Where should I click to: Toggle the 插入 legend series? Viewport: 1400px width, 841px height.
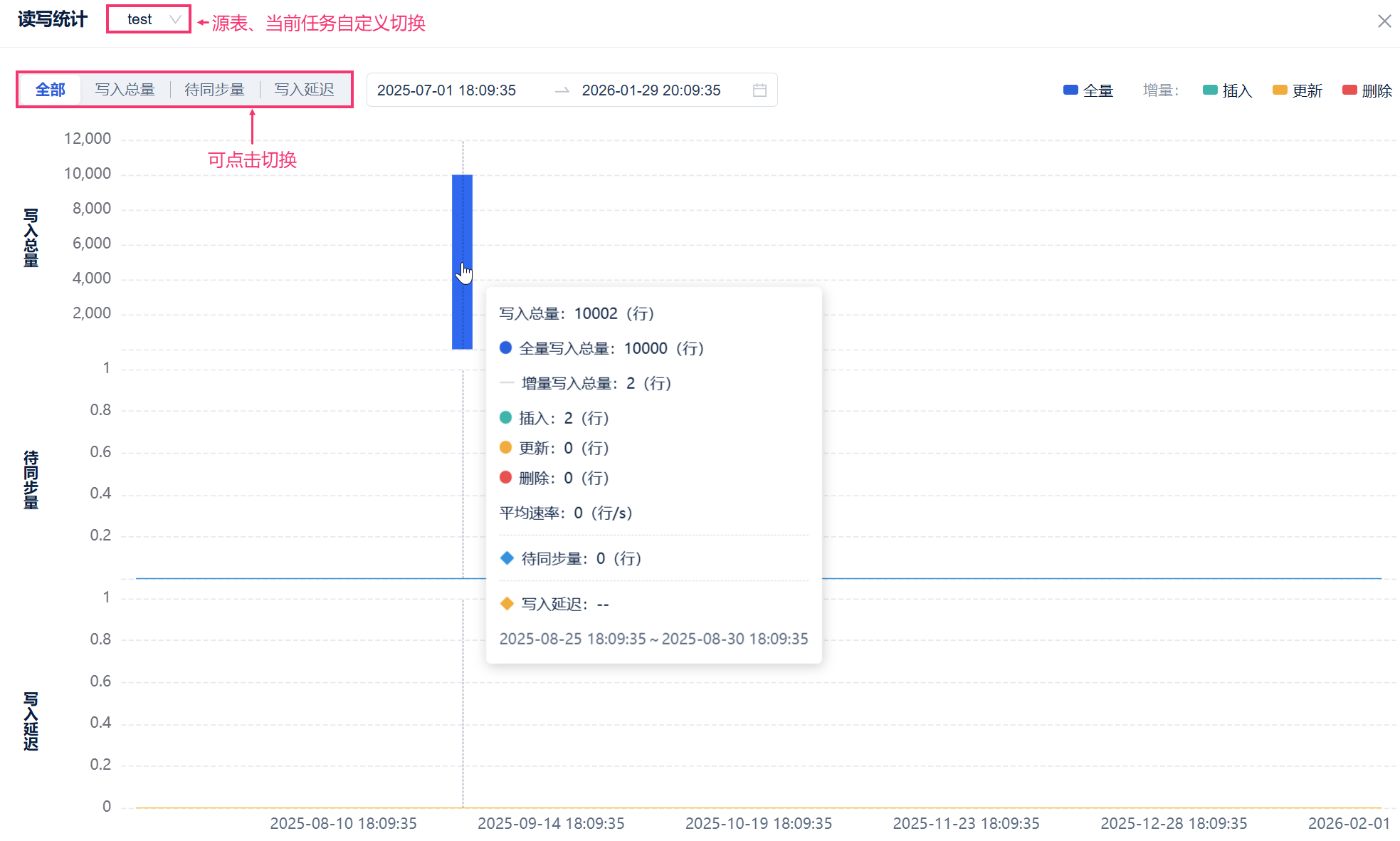(x=1236, y=90)
